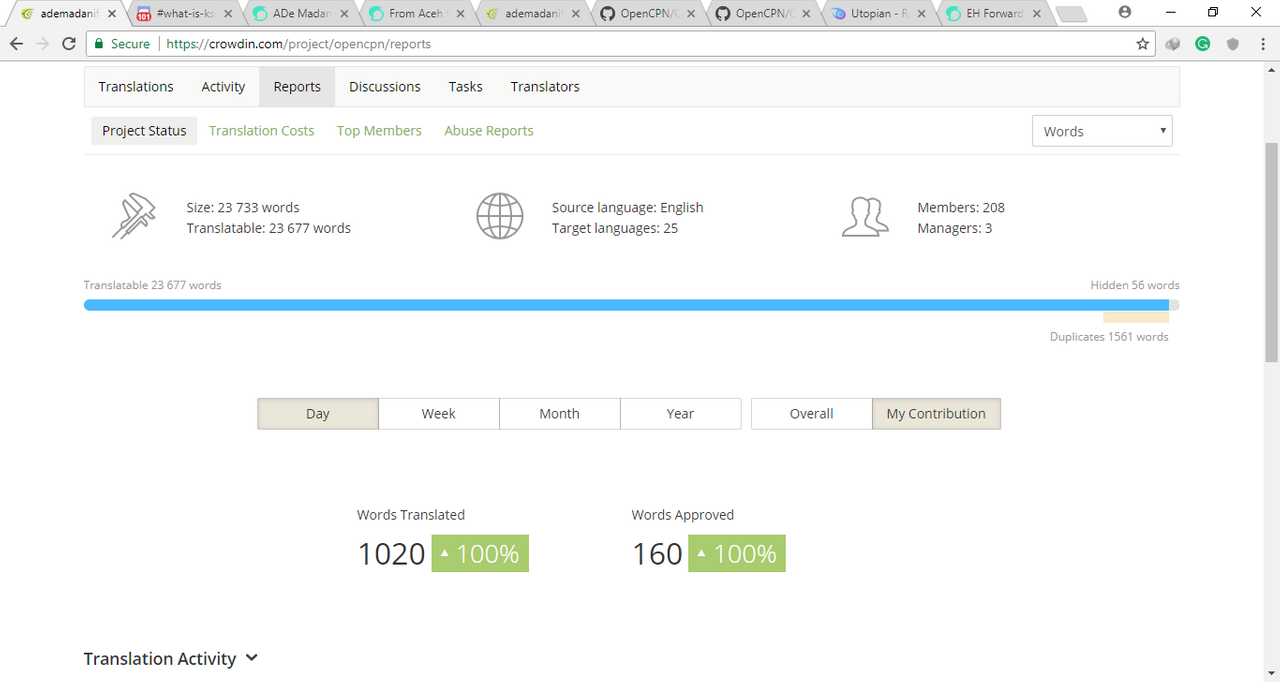Viewport: 1280px width, 682px height.
Task: Click the 'Duplicates 1561 words' label
Action: [1109, 337]
